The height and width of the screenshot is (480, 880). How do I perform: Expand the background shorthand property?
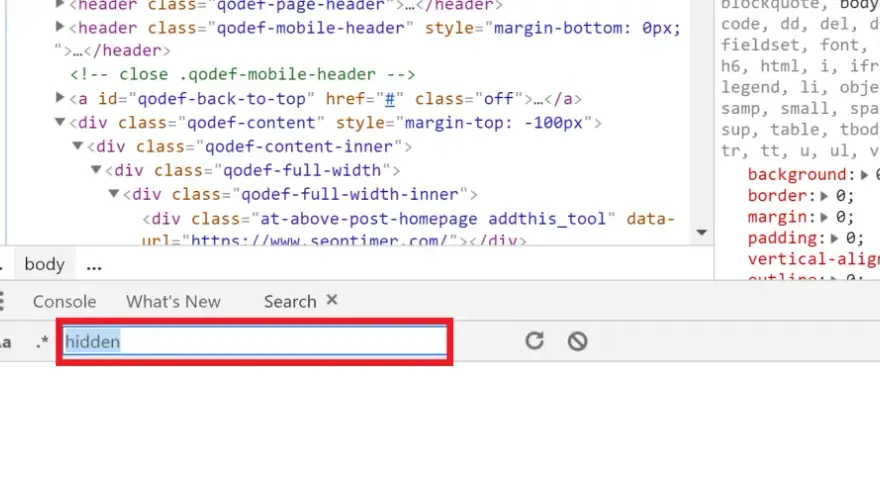click(x=864, y=175)
